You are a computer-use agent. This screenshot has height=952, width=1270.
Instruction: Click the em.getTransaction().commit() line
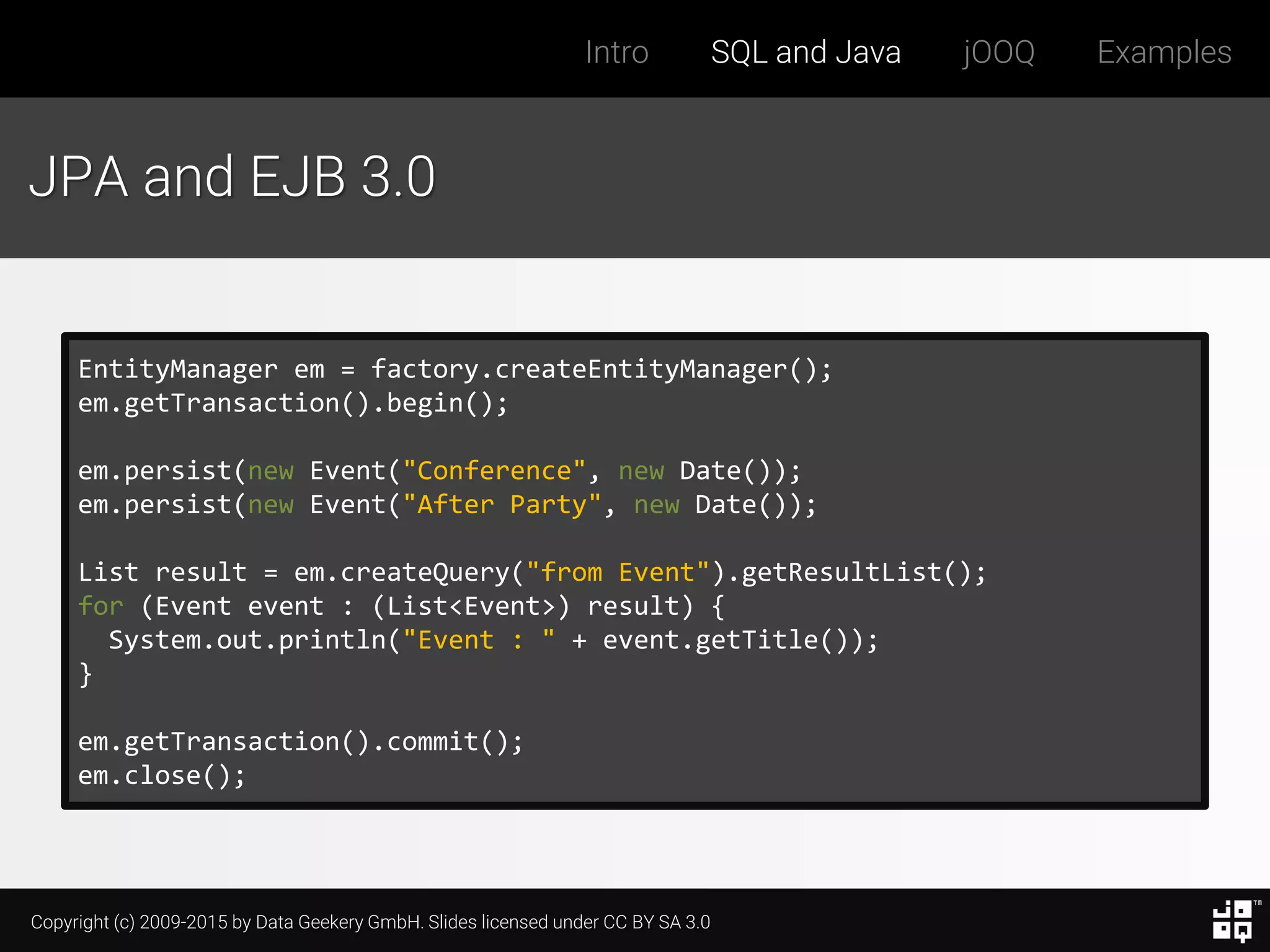(301, 742)
